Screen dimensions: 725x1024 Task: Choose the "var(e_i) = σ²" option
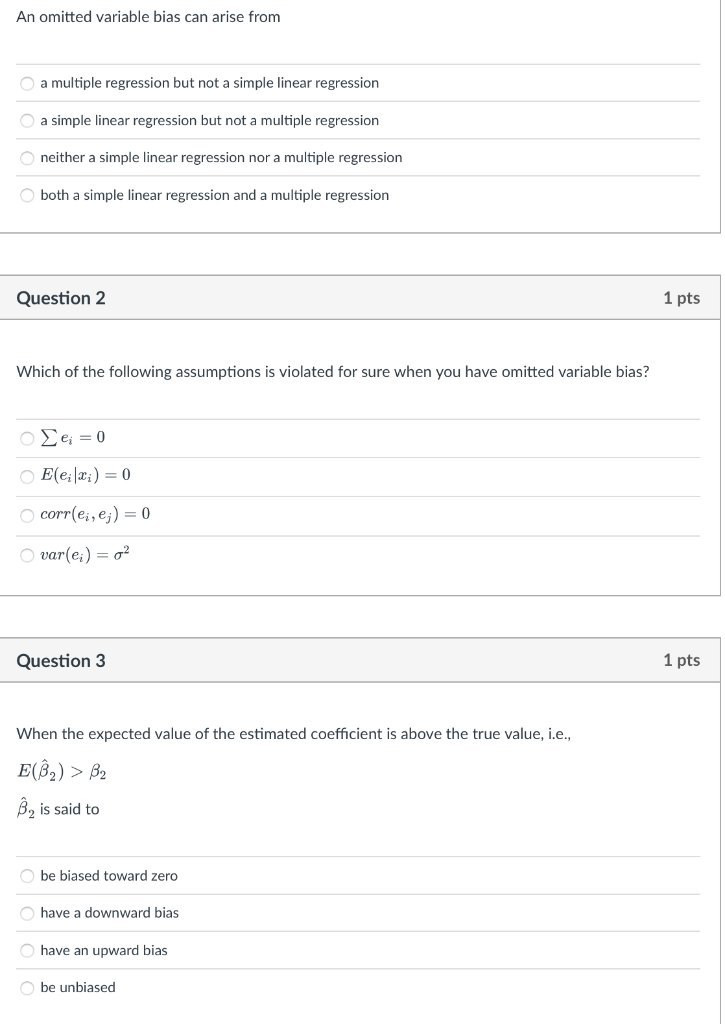[27, 554]
